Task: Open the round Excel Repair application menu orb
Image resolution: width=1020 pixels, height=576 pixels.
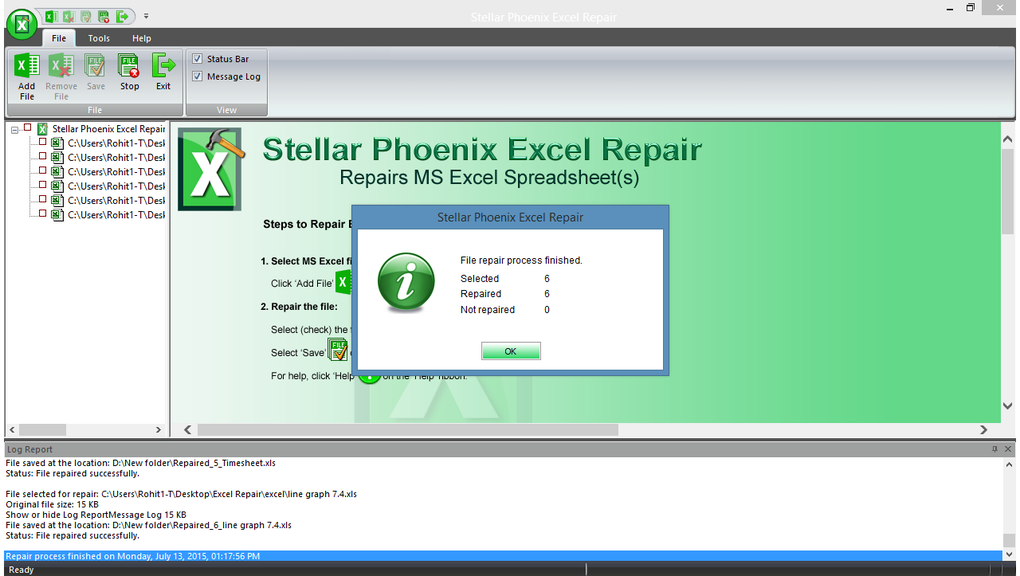Action: tap(21, 25)
